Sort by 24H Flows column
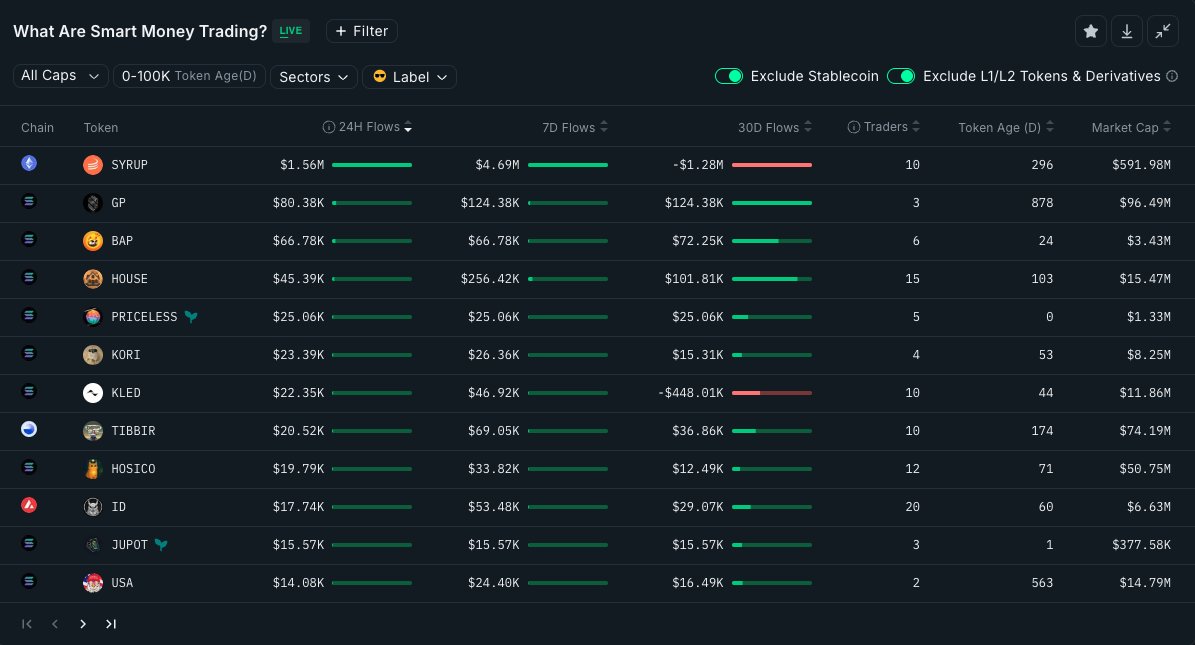This screenshot has height=645, width=1195. click(368, 127)
